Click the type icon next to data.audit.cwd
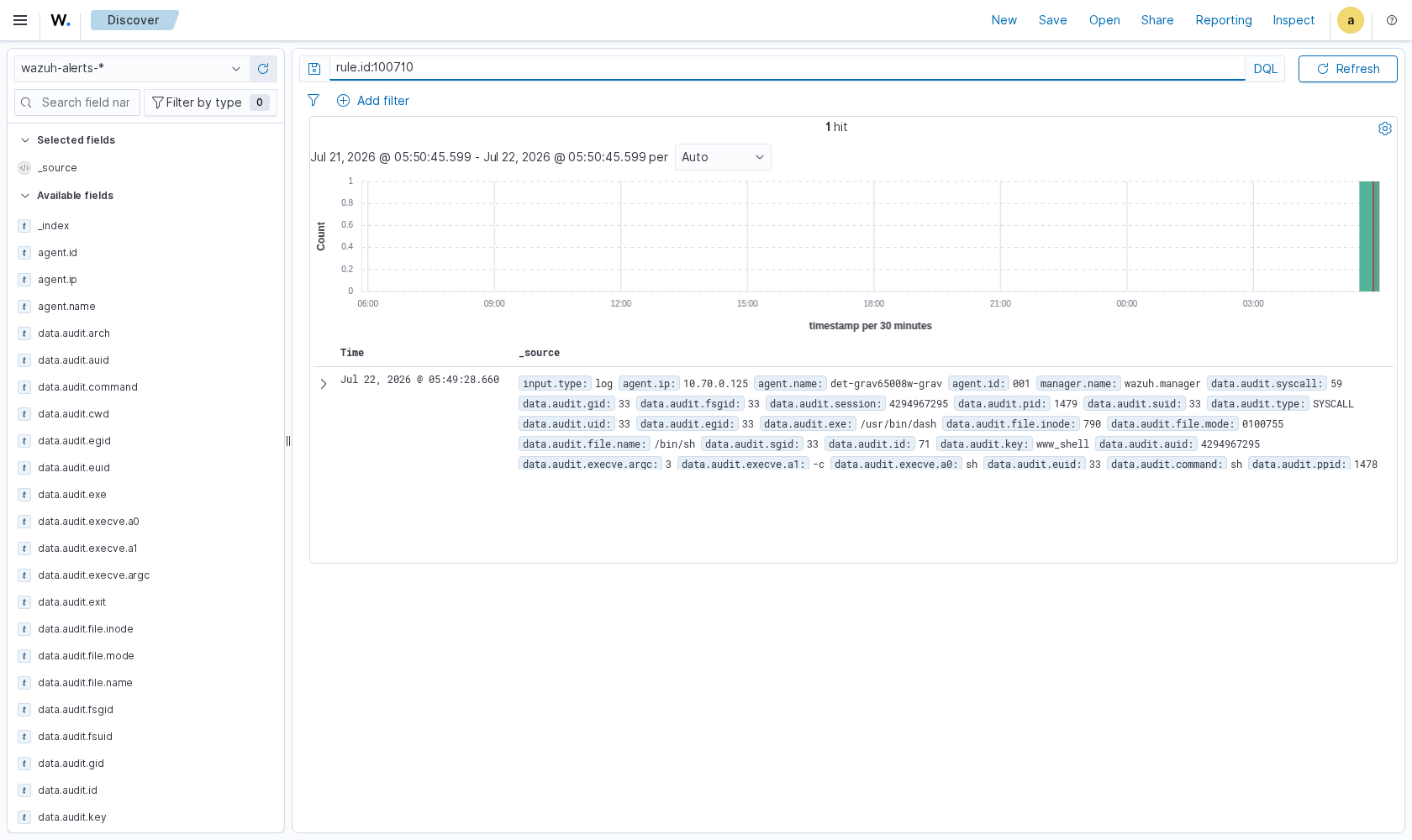 24,414
